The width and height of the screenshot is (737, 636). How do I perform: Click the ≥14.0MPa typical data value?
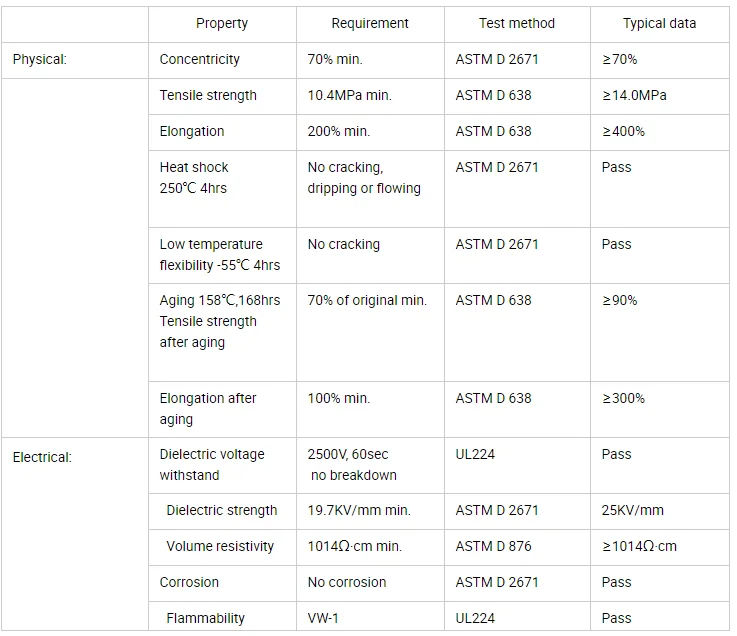pyautogui.click(x=634, y=95)
